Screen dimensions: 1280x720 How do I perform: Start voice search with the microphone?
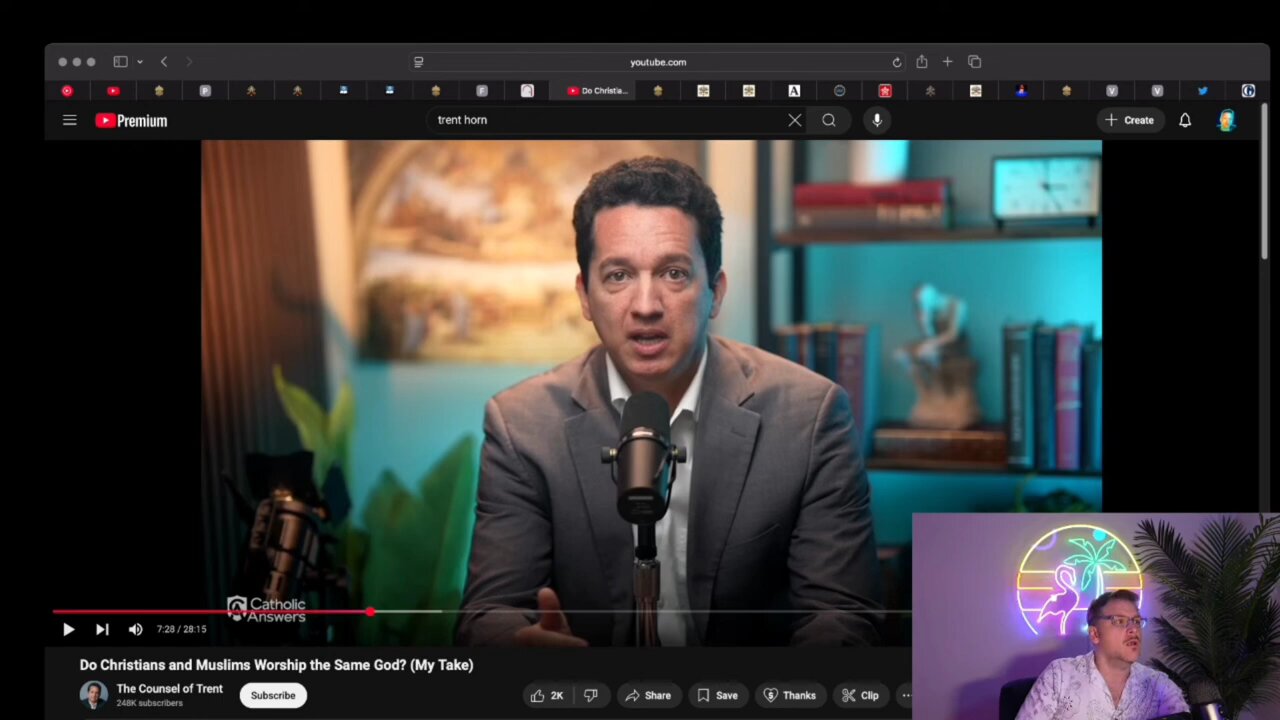(877, 120)
